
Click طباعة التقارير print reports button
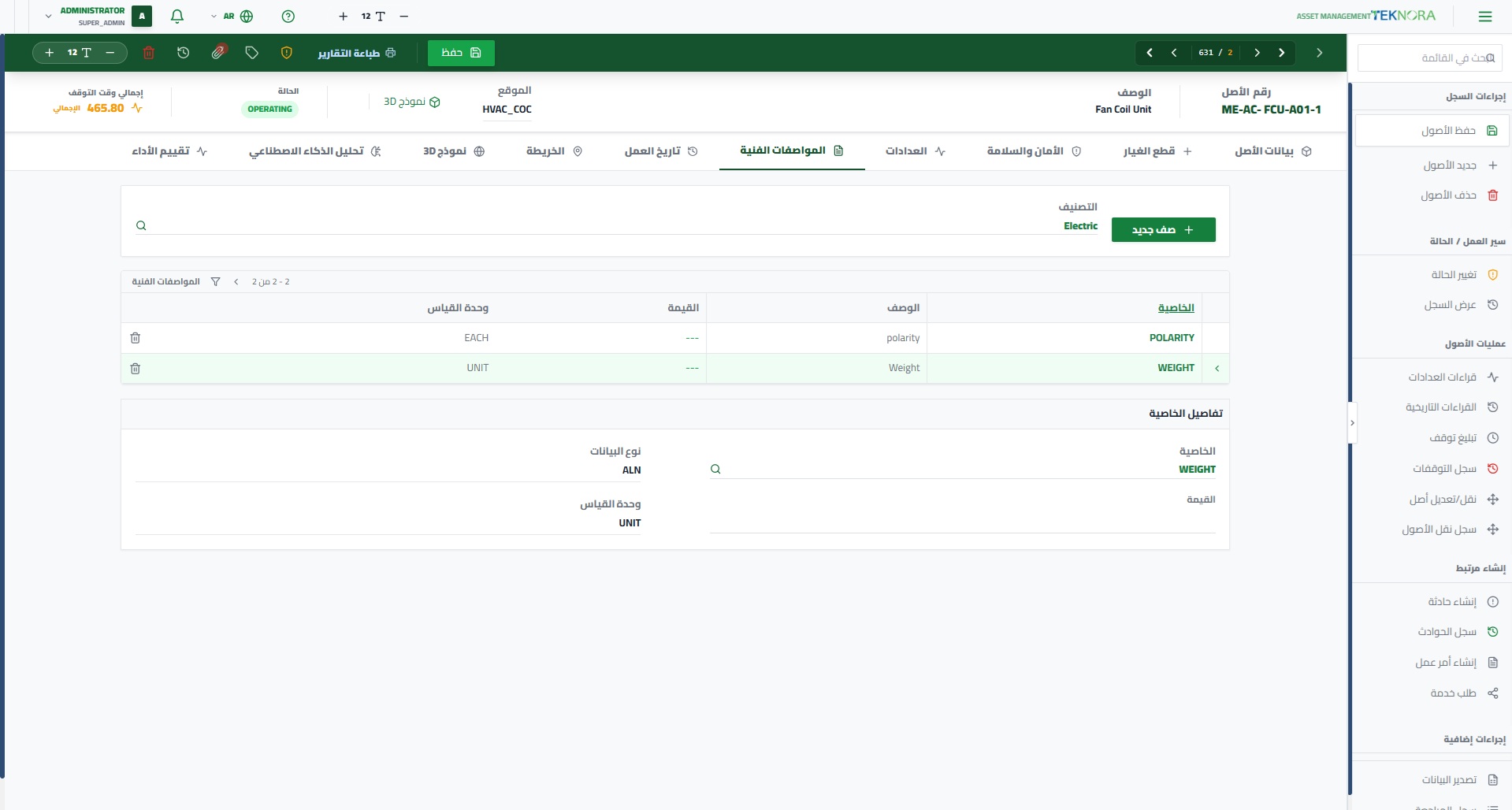[357, 53]
